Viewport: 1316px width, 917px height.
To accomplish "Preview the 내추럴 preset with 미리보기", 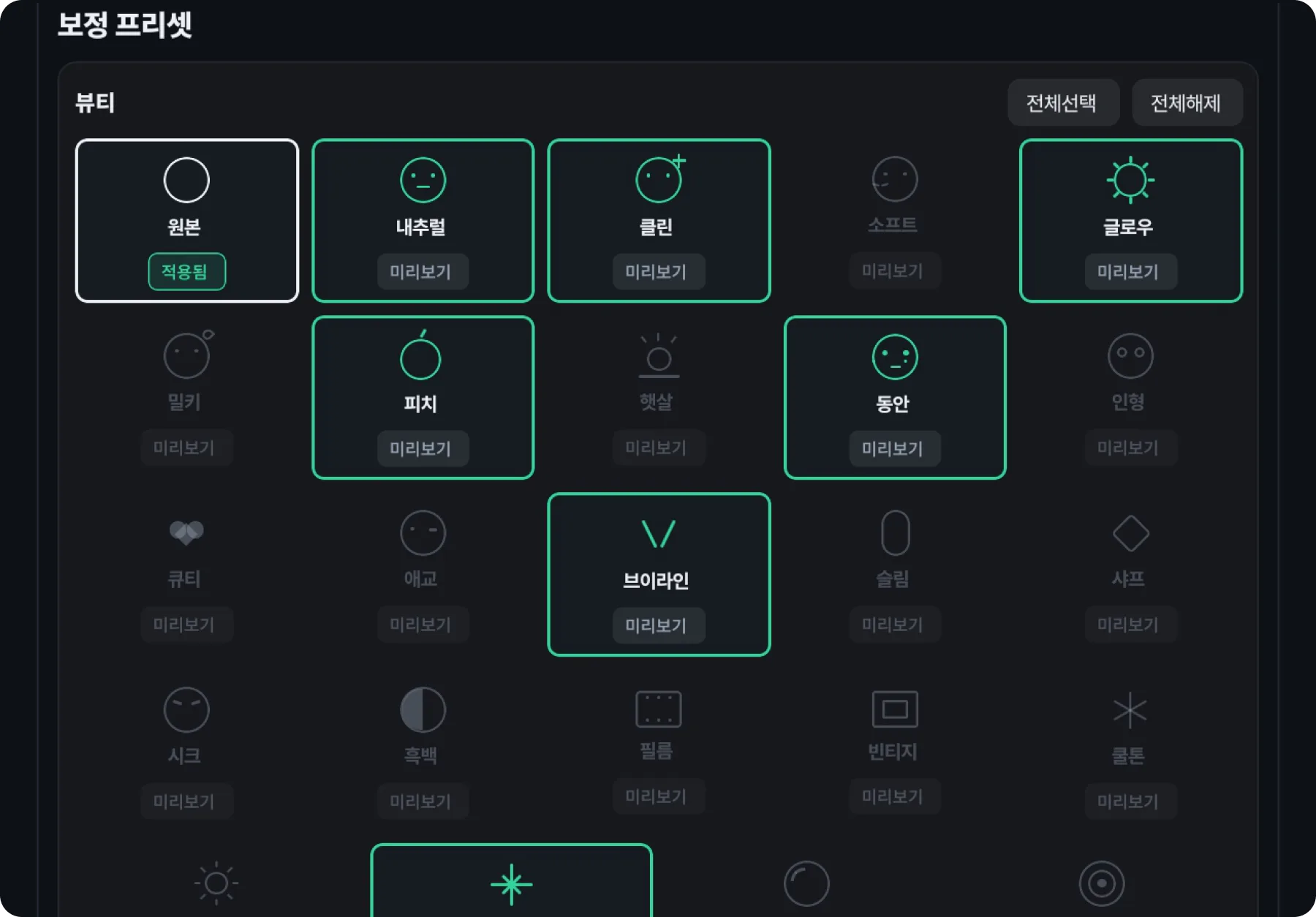I will click(x=423, y=272).
